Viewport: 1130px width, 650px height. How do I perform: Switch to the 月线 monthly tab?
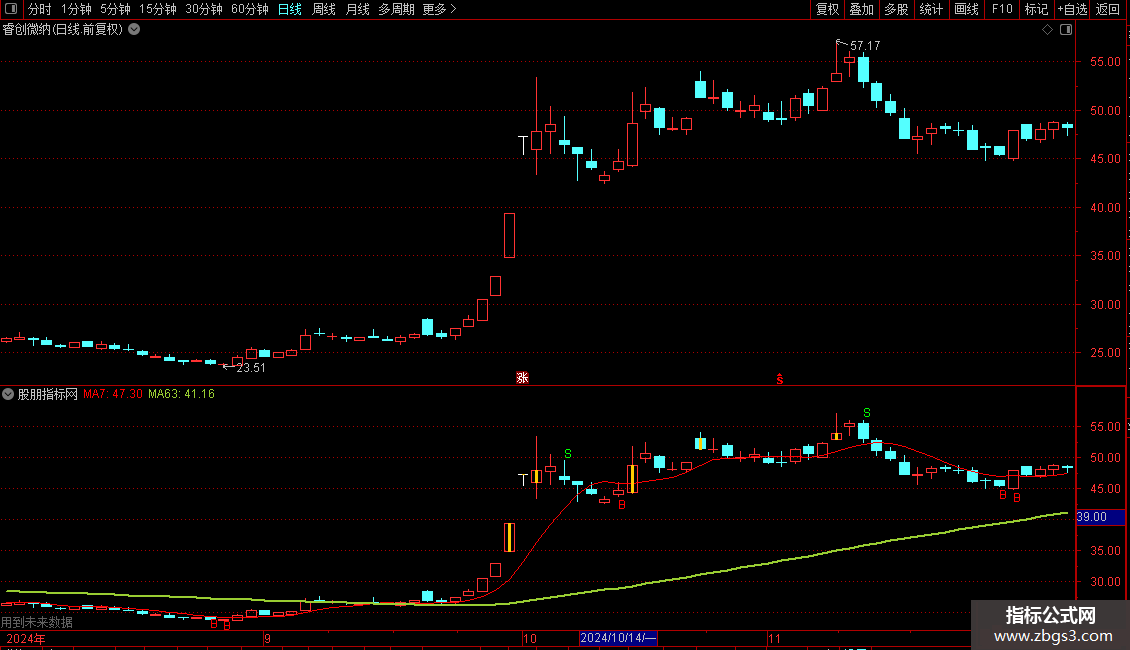(357, 9)
